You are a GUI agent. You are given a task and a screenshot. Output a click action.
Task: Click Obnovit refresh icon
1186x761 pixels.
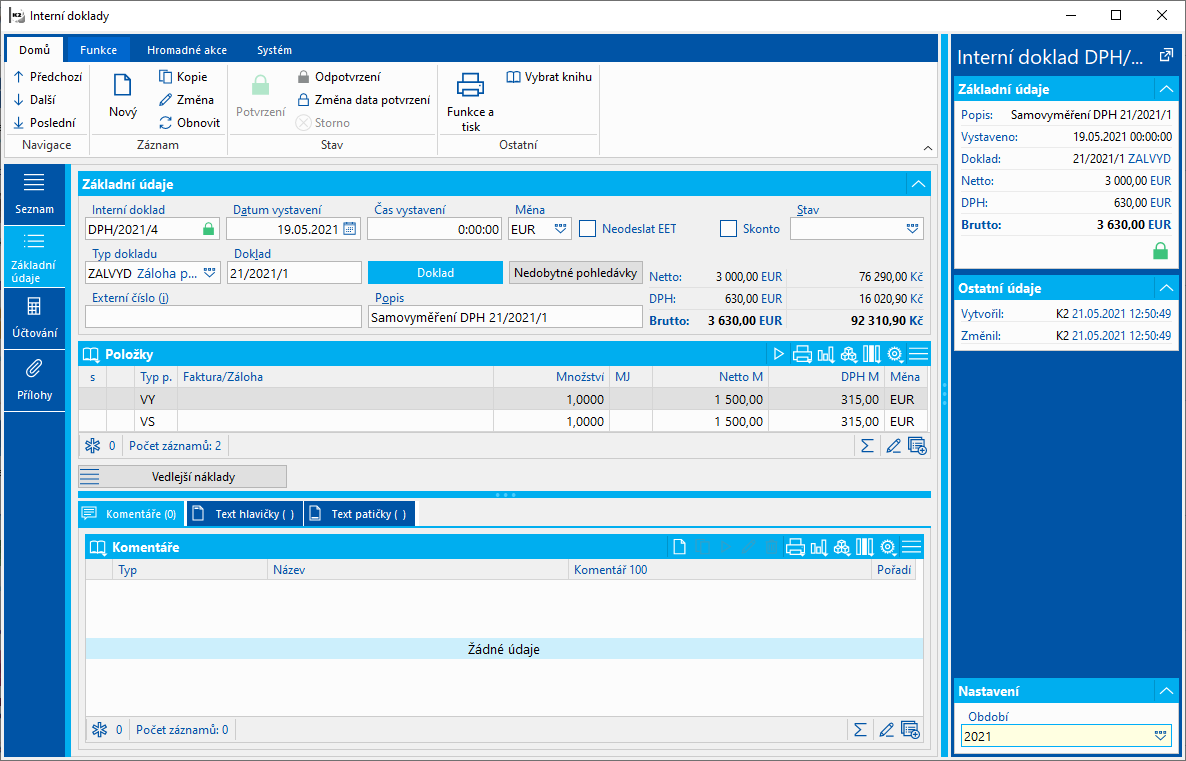pos(166,123)
